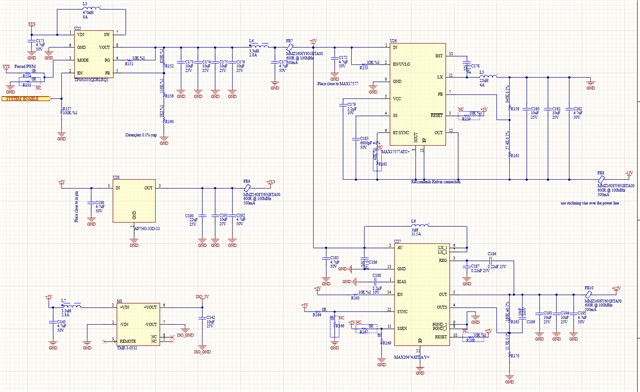Select capacitor C187 below the REG pin
The height and width of the screenshot is (392, 640).
tap(467, 266)
